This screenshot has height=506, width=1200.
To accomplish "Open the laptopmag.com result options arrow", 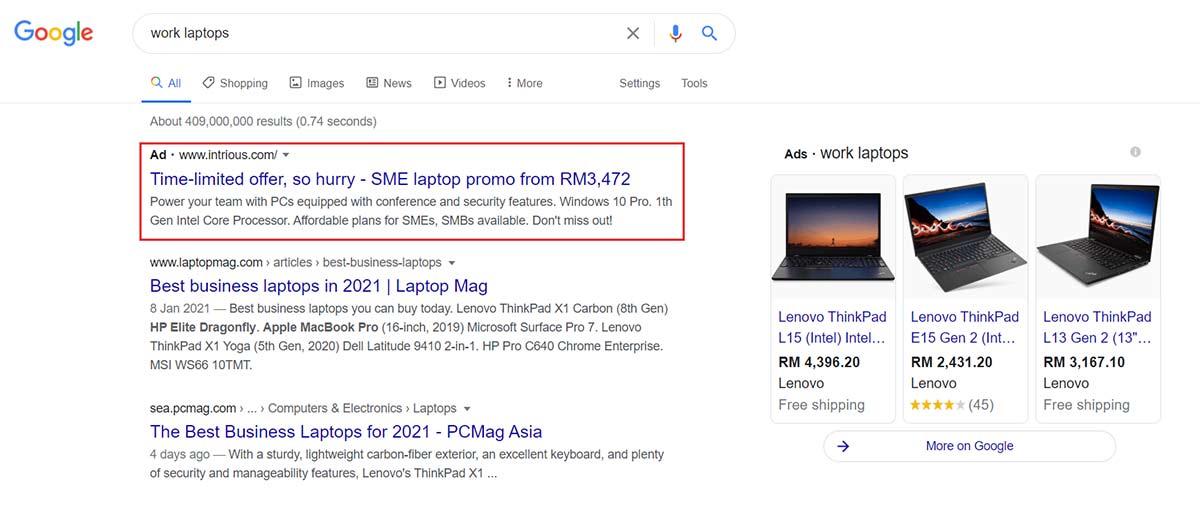I will click(x=452, y=263).
